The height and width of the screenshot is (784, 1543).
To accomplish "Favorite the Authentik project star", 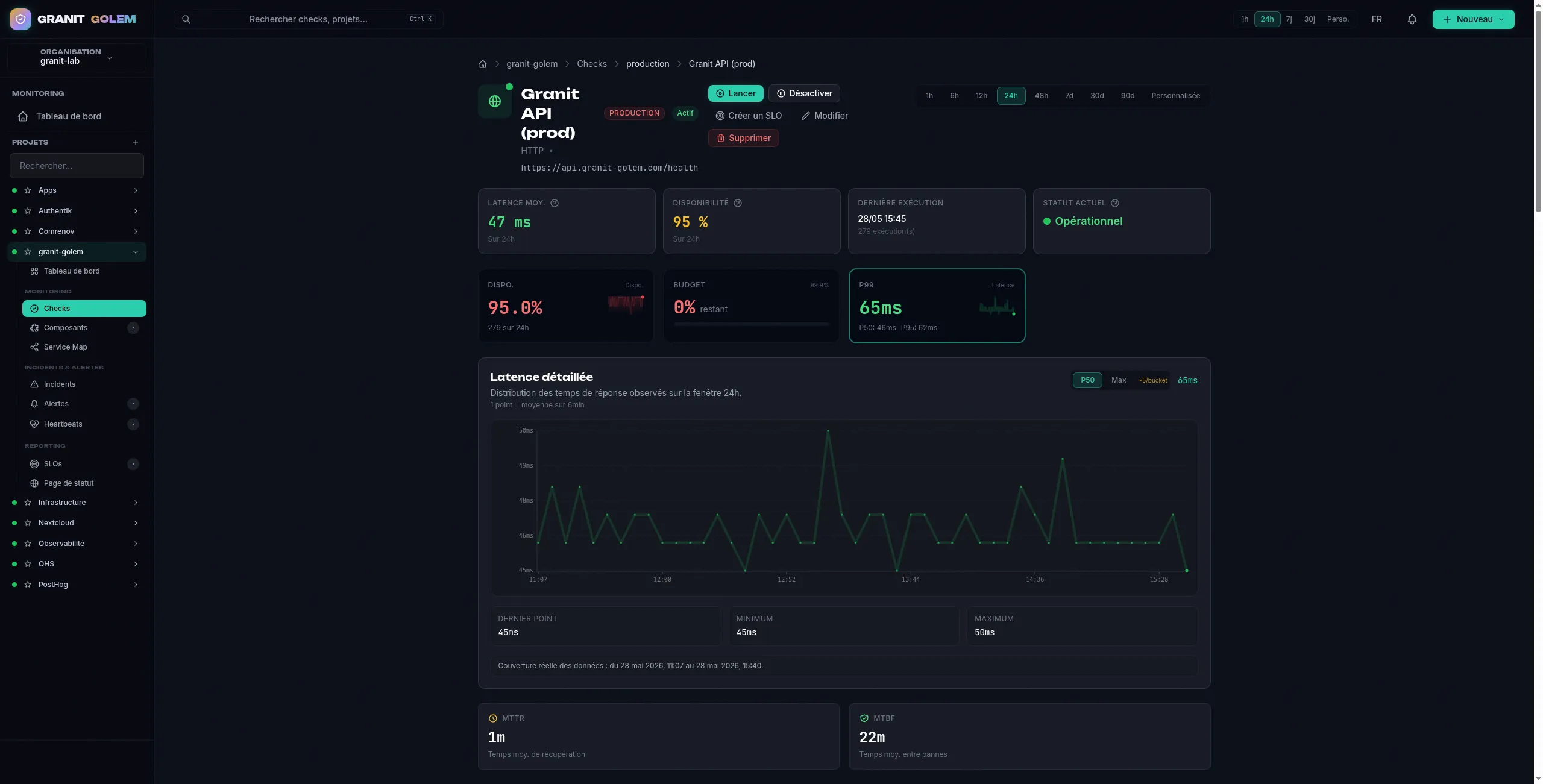I will pyautogui.click(x=28, y=211).
